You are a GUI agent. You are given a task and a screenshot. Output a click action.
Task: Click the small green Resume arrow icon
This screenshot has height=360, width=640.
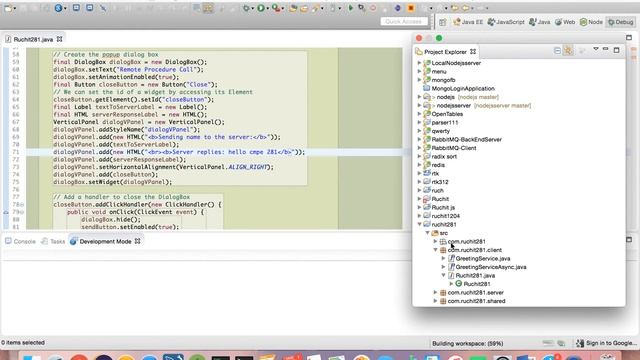(350, 8)
